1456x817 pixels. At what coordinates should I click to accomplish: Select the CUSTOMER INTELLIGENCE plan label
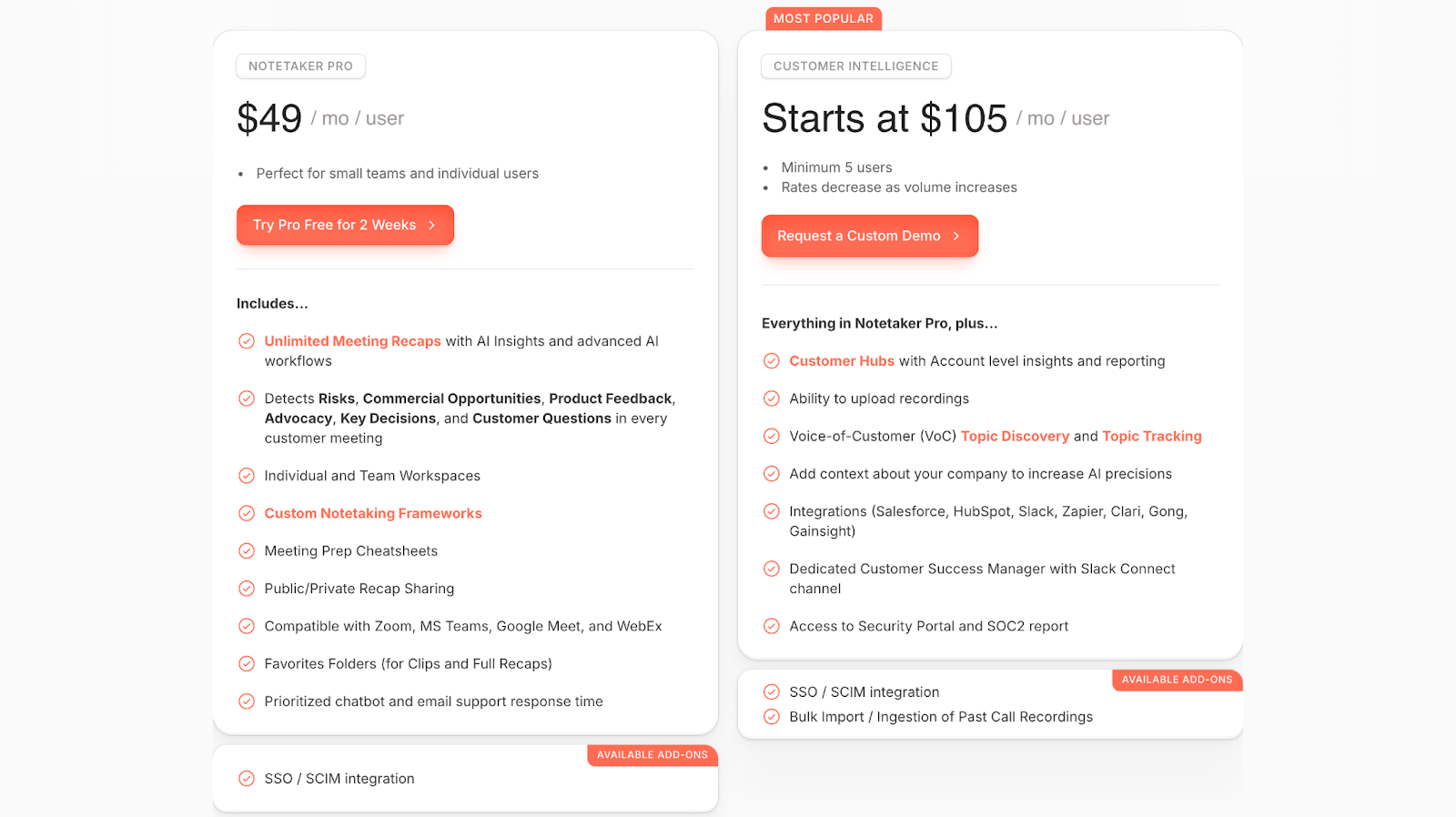(855, 66)
